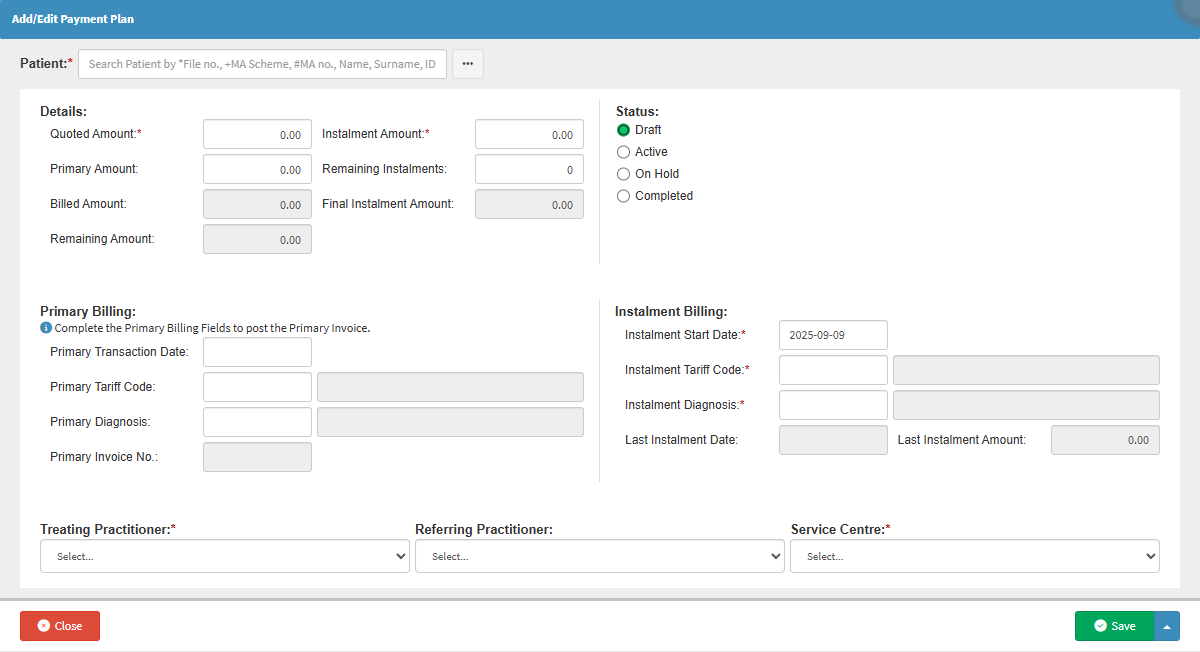Viewport: 1200px width, 652px height.
Task: Mark payment plan as Completed
Action: pyautogui.click(x=624, y=196)
